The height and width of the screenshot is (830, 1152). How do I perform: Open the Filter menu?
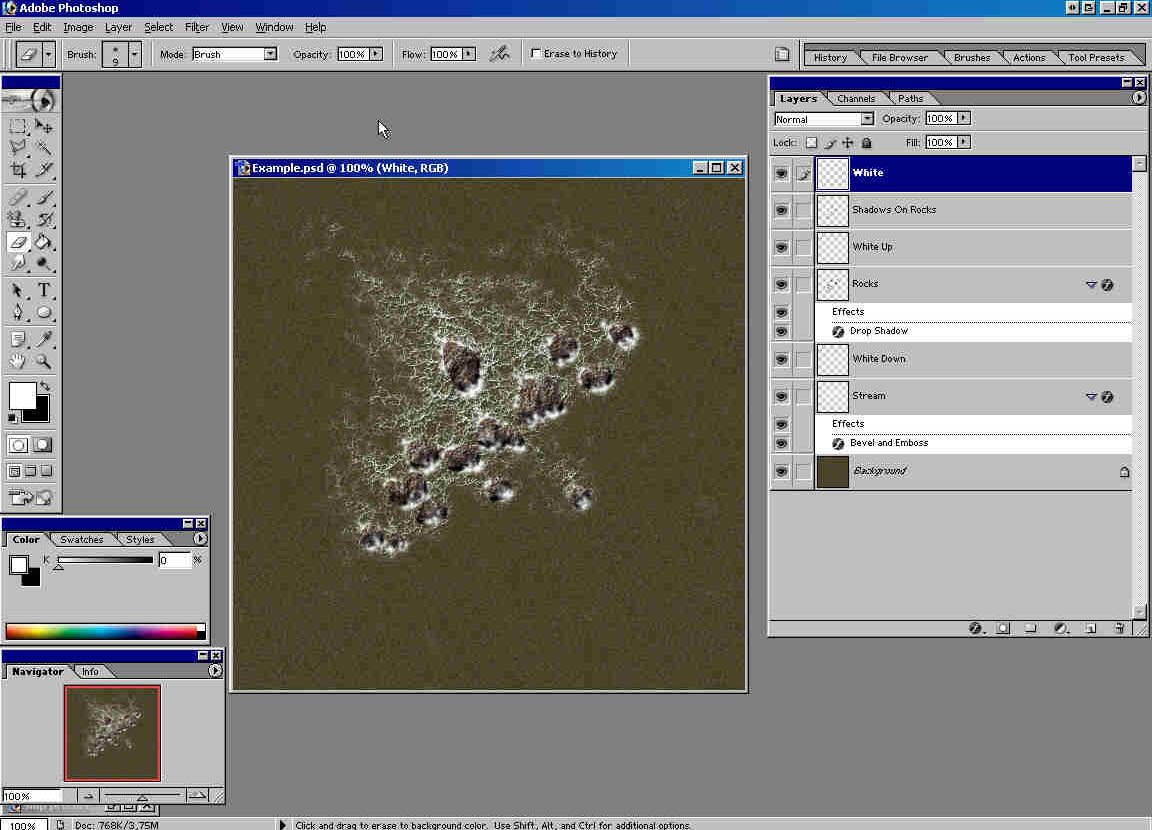pos(197,27)
